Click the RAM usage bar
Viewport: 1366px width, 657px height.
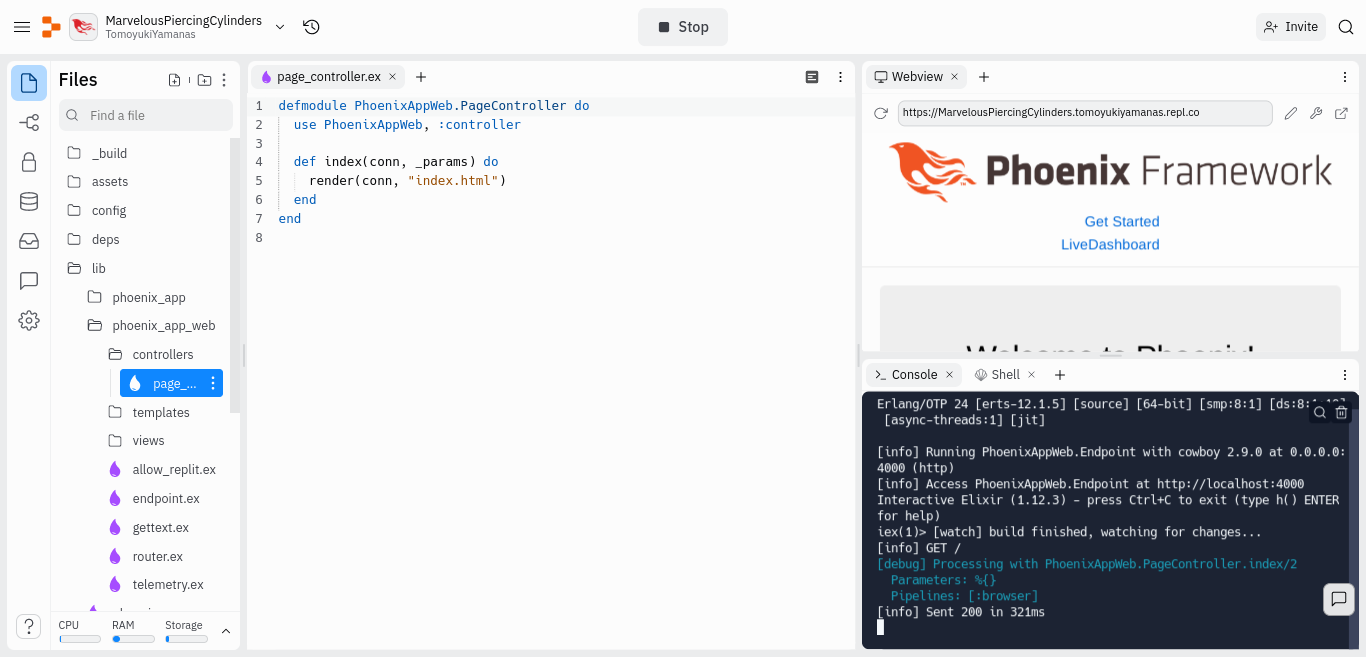133,639
